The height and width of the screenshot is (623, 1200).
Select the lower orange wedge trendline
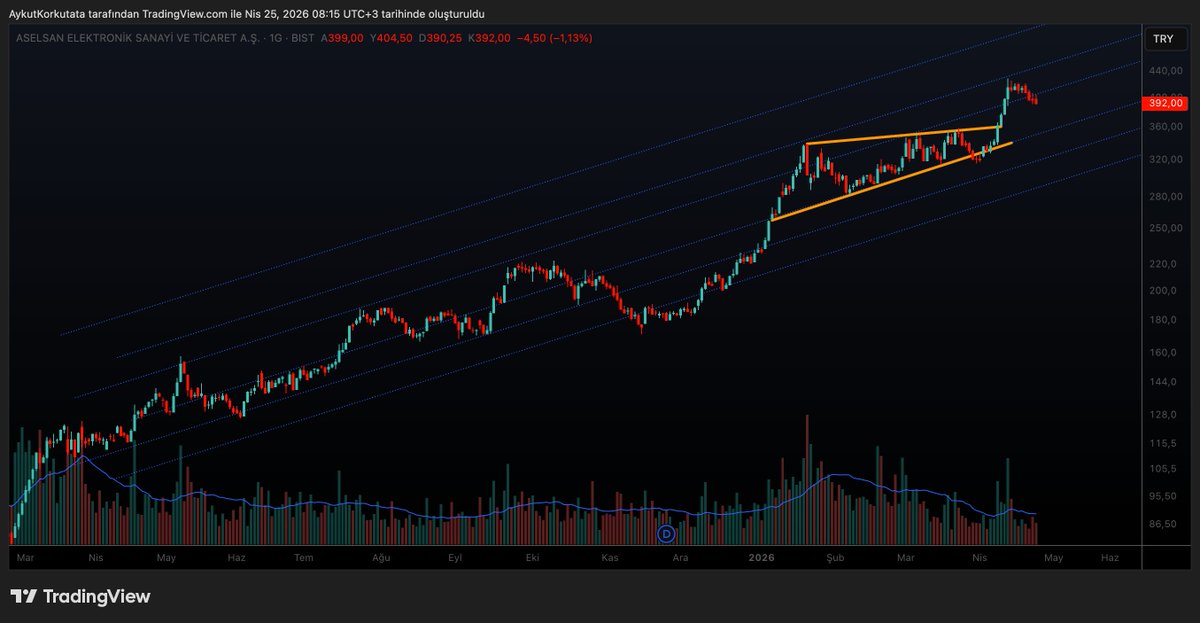click(x=890, y=181)
